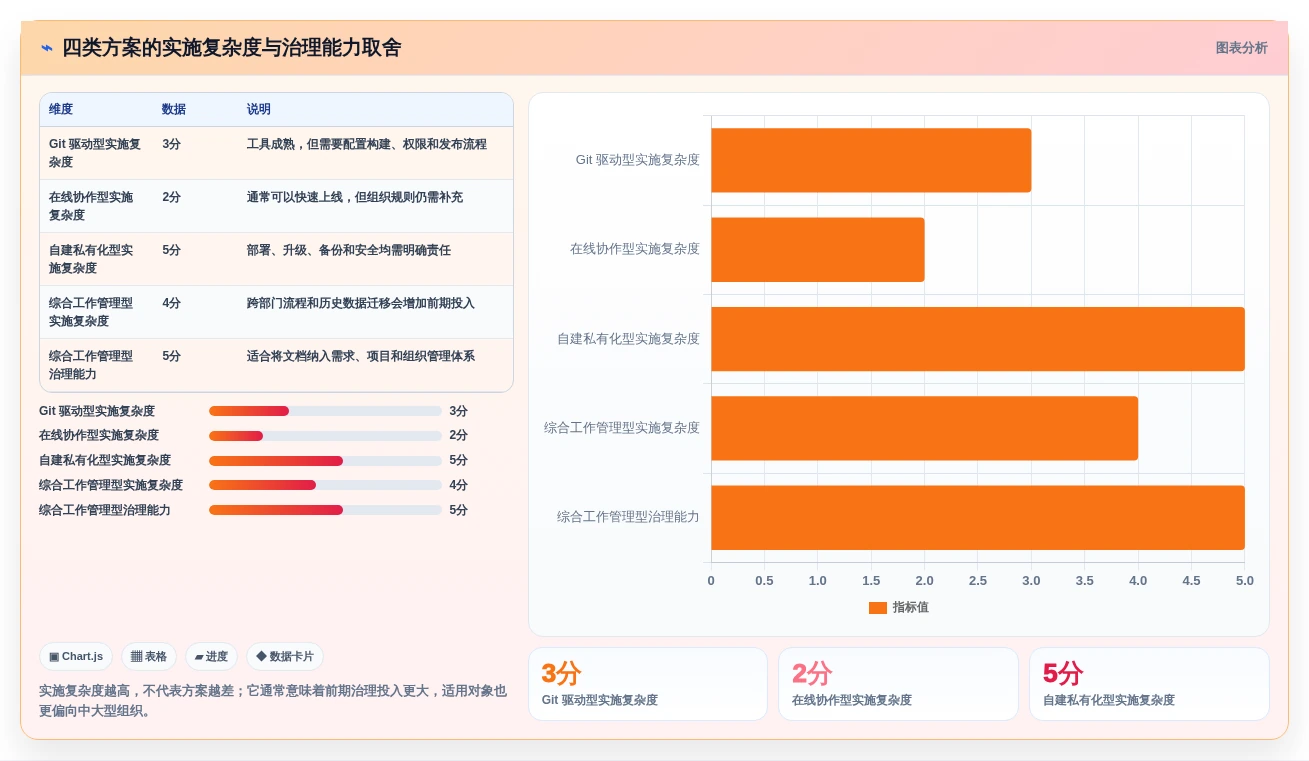Click the Git 驱动型实施复杂度 chart bar
Screen dimensions: 1309x761
871,160
